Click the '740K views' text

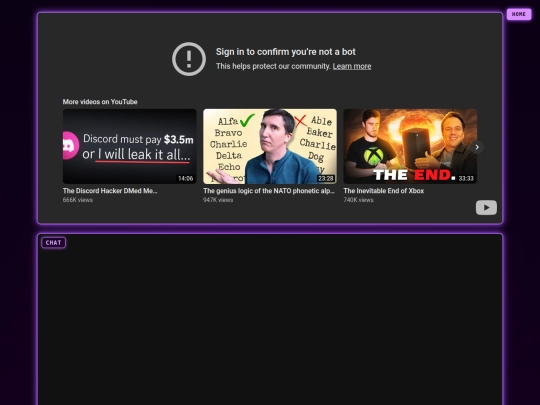(358, 200)
